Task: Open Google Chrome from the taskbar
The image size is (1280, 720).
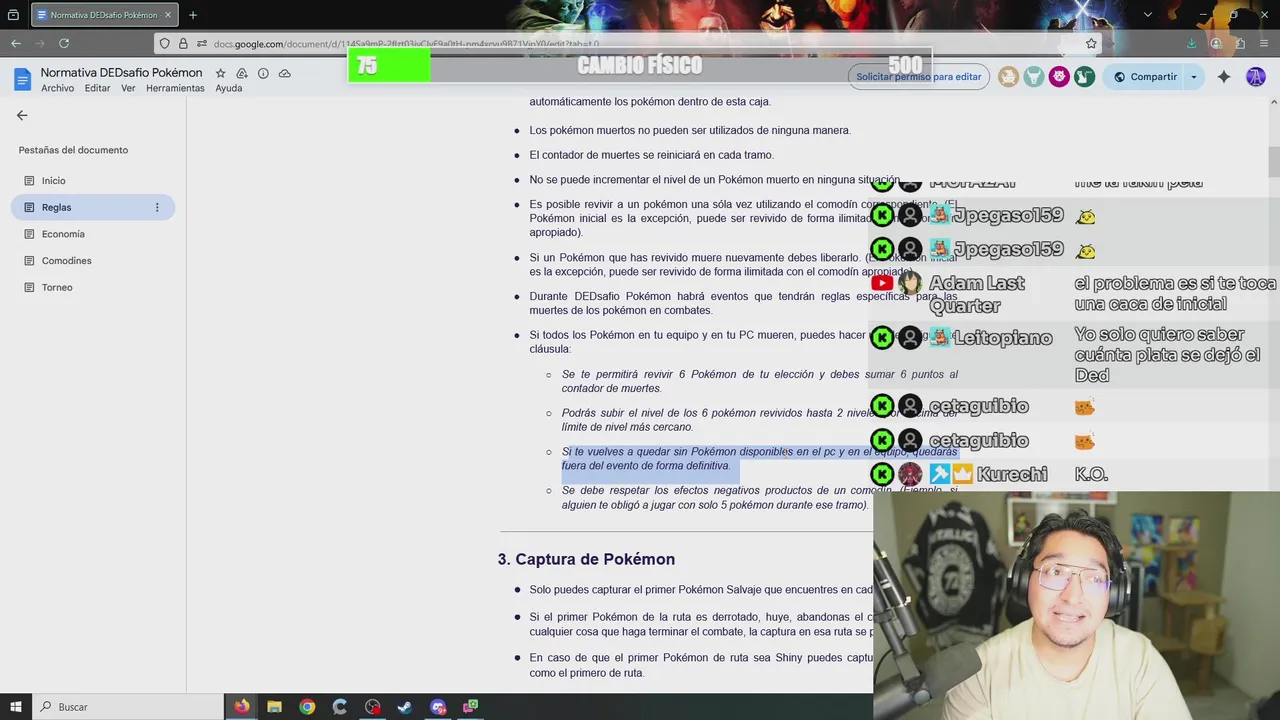Action: [x=307, y=707]
